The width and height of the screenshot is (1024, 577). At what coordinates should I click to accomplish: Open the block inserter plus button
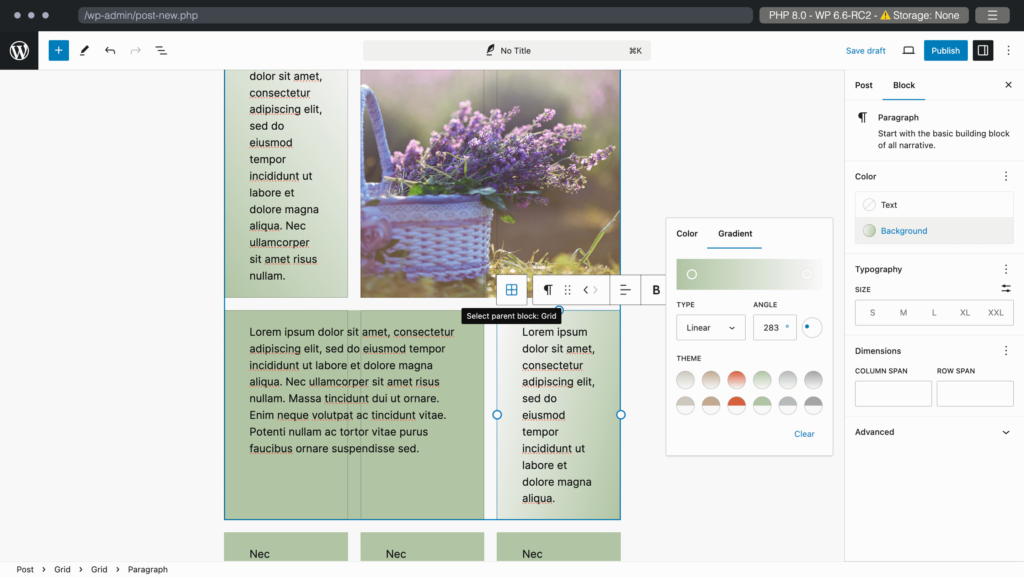(59, 50)
